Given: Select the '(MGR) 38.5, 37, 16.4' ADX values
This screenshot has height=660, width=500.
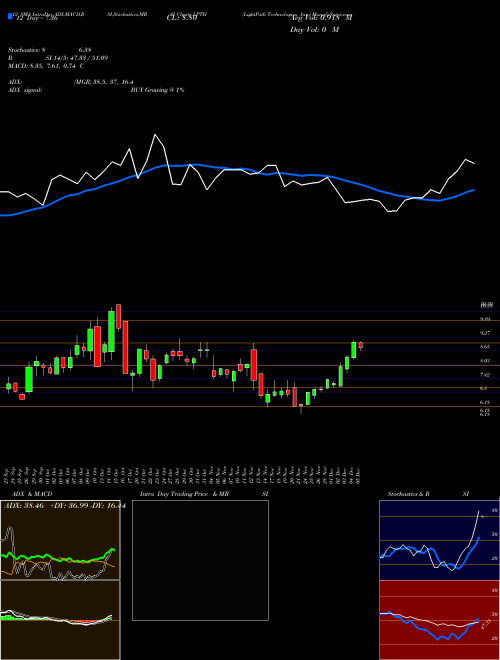Looking at the screenshot, I should [104, 82].
